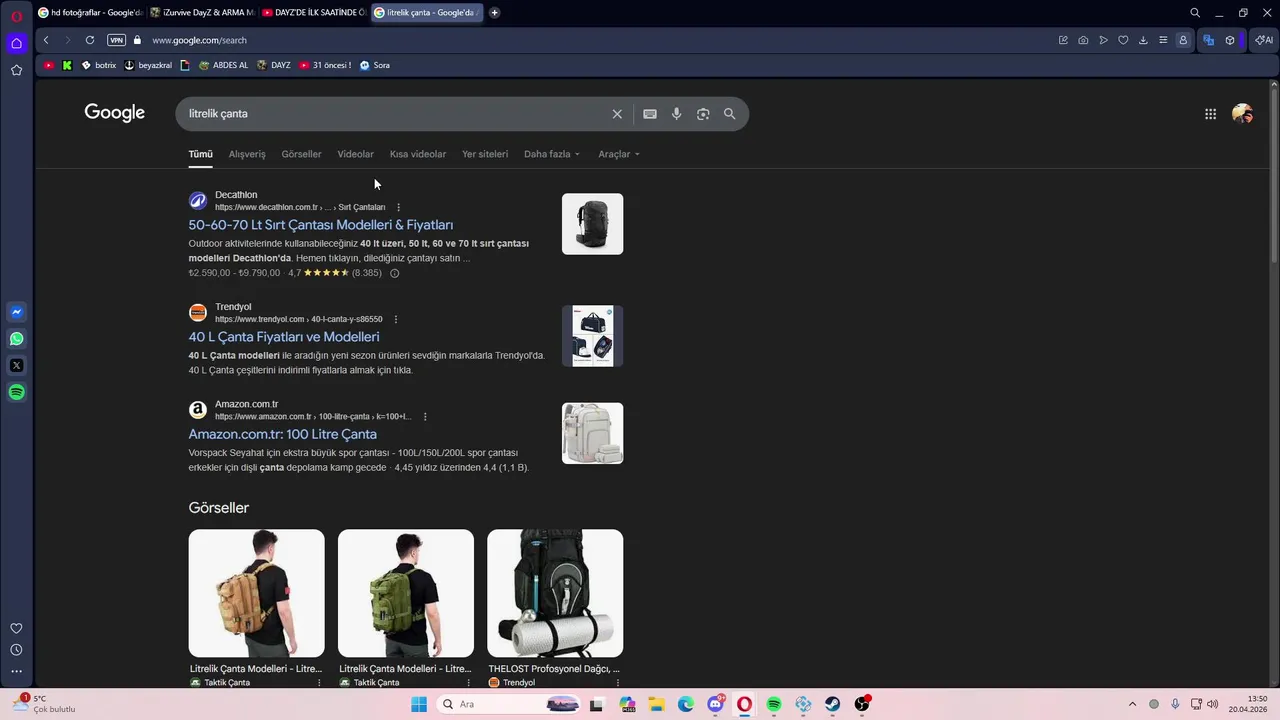Open Messenger in the Opera sidebar
Viewport: 1280px width, 720px height.
click(16, 312)
